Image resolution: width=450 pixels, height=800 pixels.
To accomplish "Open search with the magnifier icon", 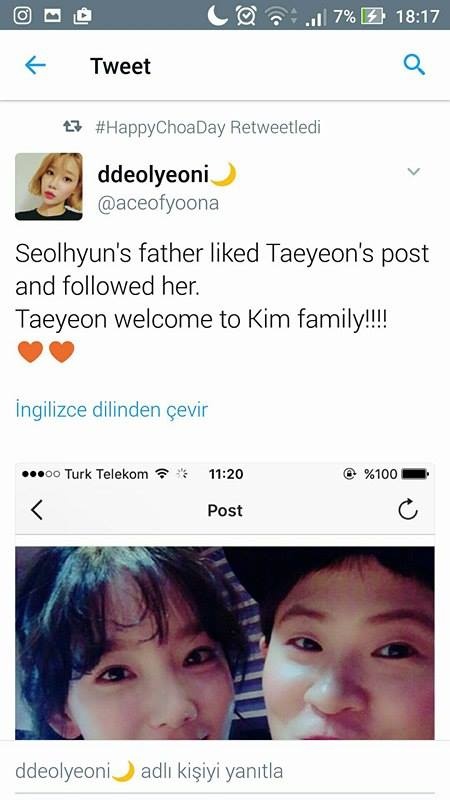I will pos(414,65).
